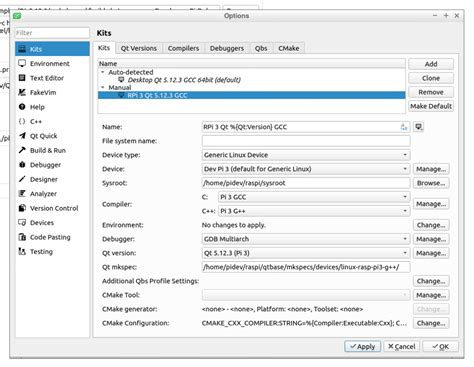This screenshot has height=367, width=474.
Task: Open the Devices settings icon
Action: pos(22,223)
